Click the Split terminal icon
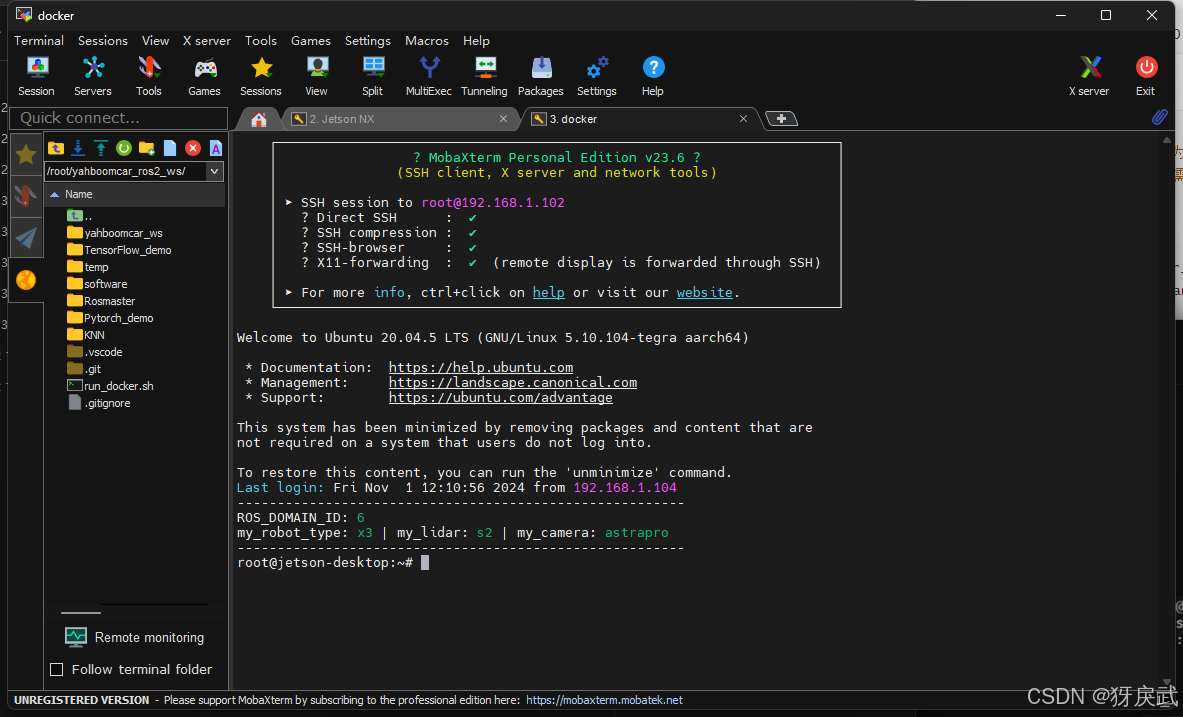 (x=373, y=76)
